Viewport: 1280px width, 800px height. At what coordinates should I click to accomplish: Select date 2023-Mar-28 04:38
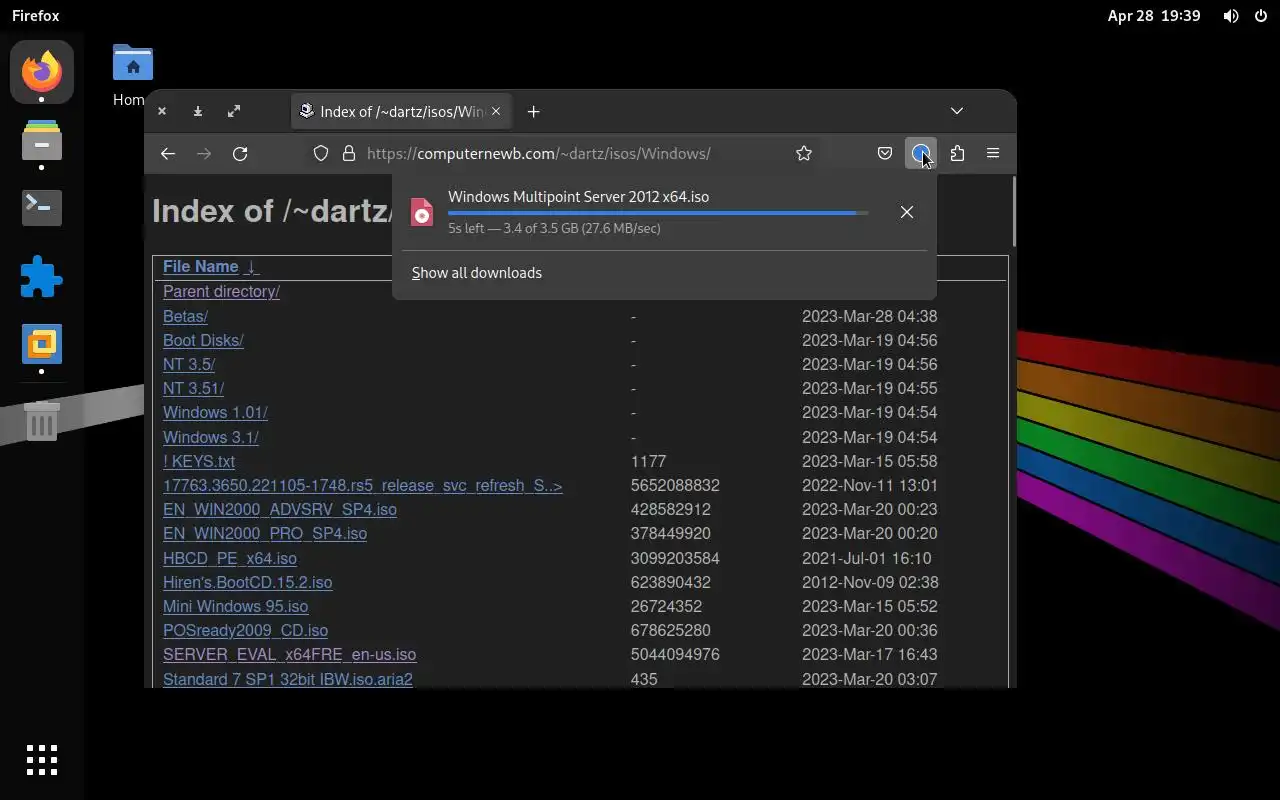869,316
